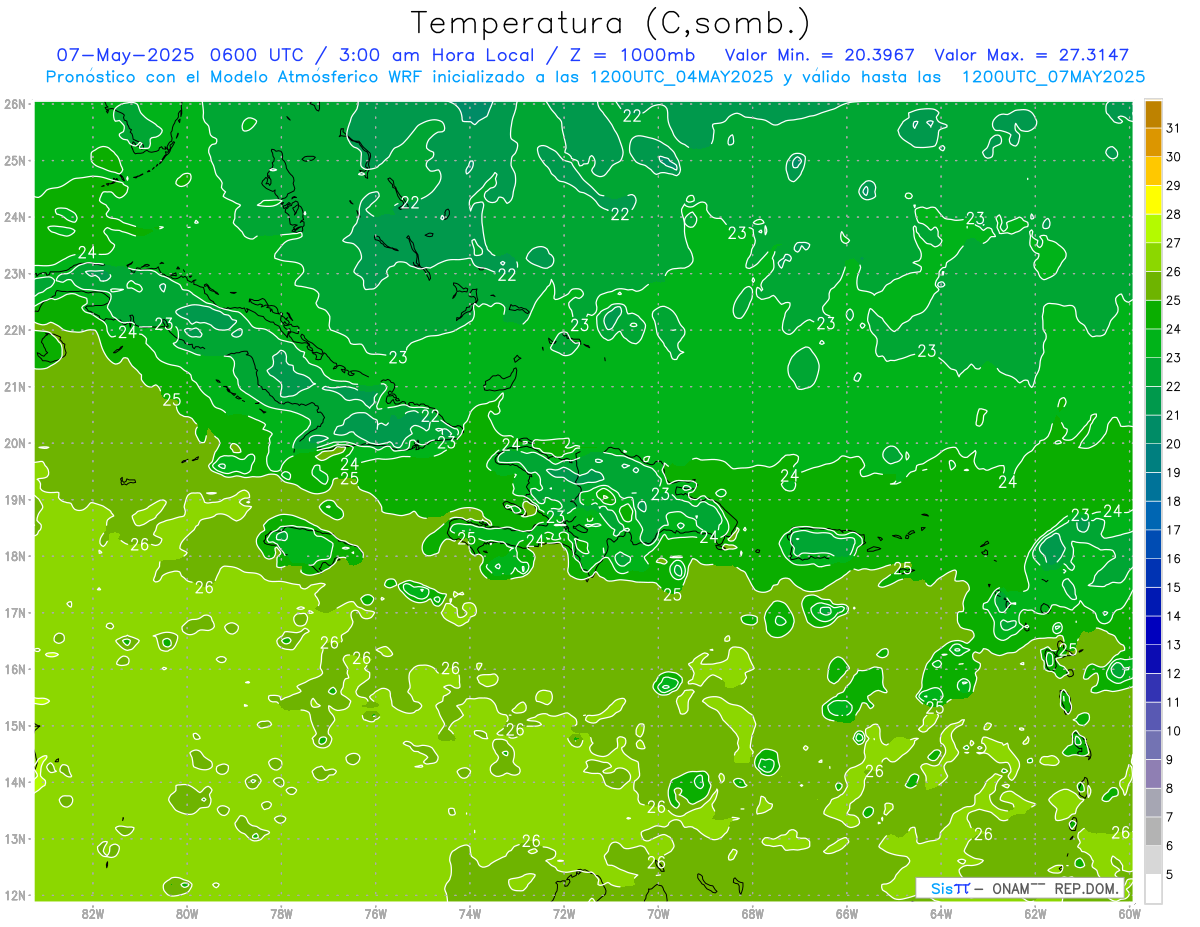Click the latitude axis label "22N"
Image resolution: width=1200 pixels, height=927 pixels.
point(15,330)
